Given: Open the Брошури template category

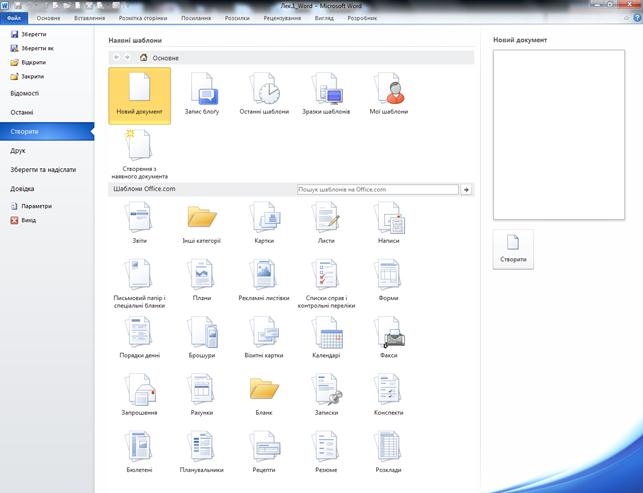Looking at the screenshot, I should coord(202,338).
